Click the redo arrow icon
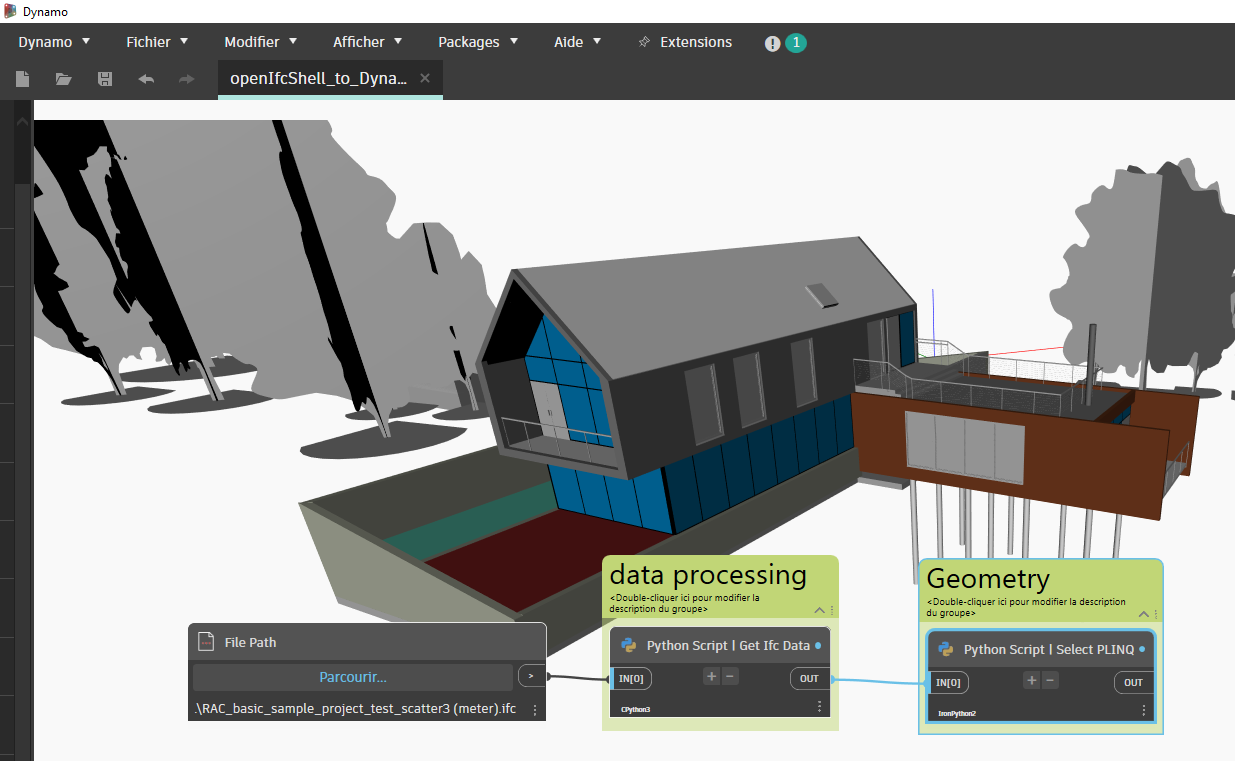 coord(186,78)
